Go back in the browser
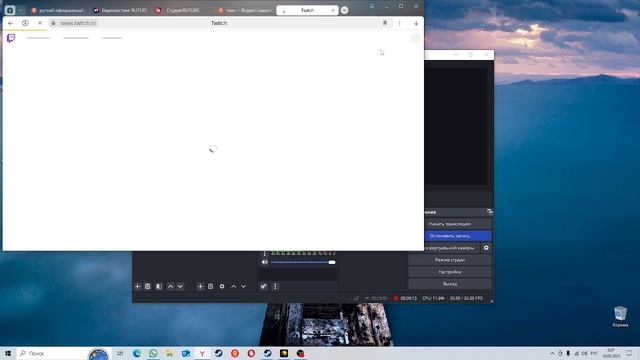Screen dimensions: 640x360 point(11,23)
